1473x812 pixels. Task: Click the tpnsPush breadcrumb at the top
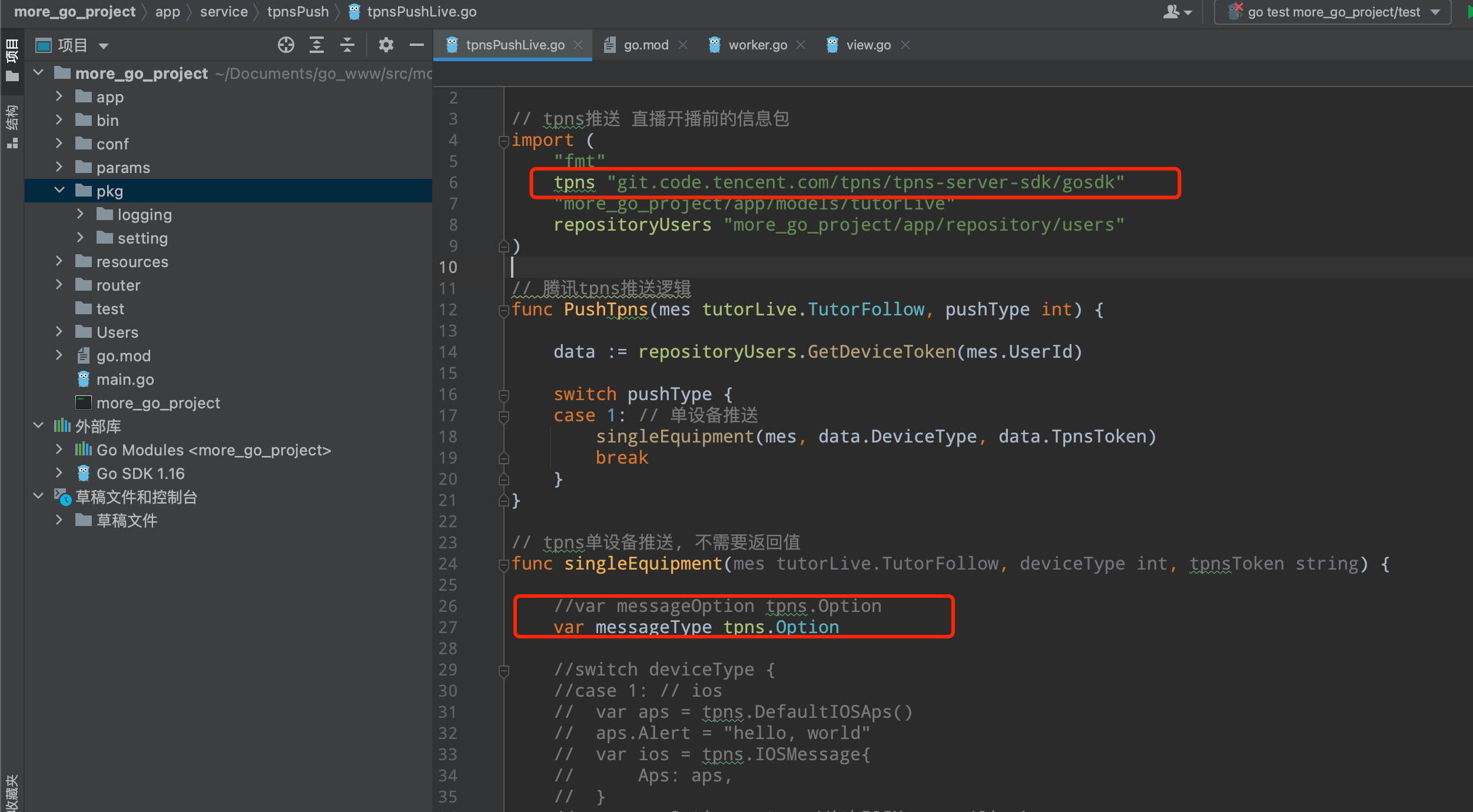point(298,11)
